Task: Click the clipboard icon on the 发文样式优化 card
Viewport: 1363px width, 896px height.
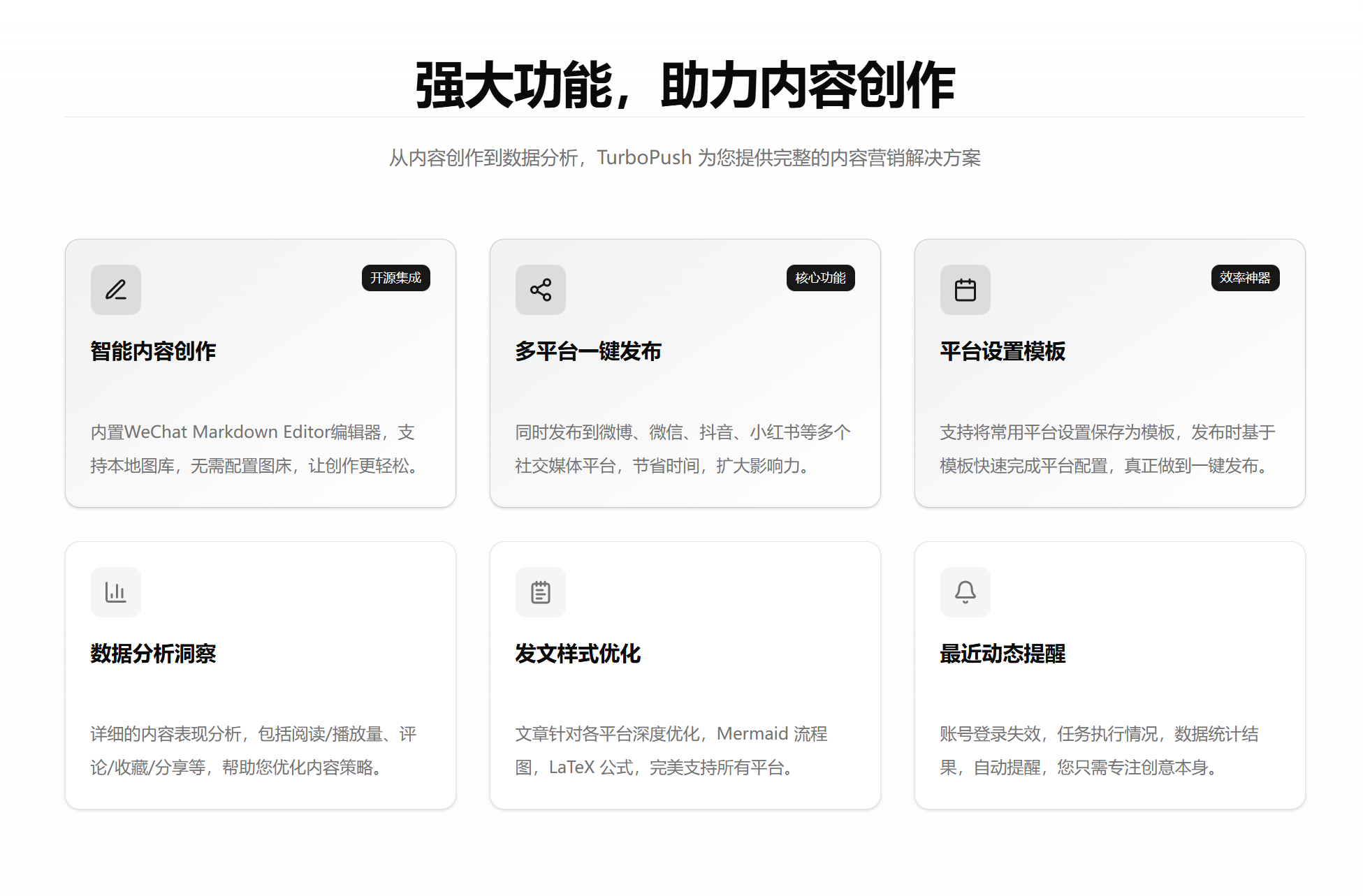Action: [x=541, y=592]
